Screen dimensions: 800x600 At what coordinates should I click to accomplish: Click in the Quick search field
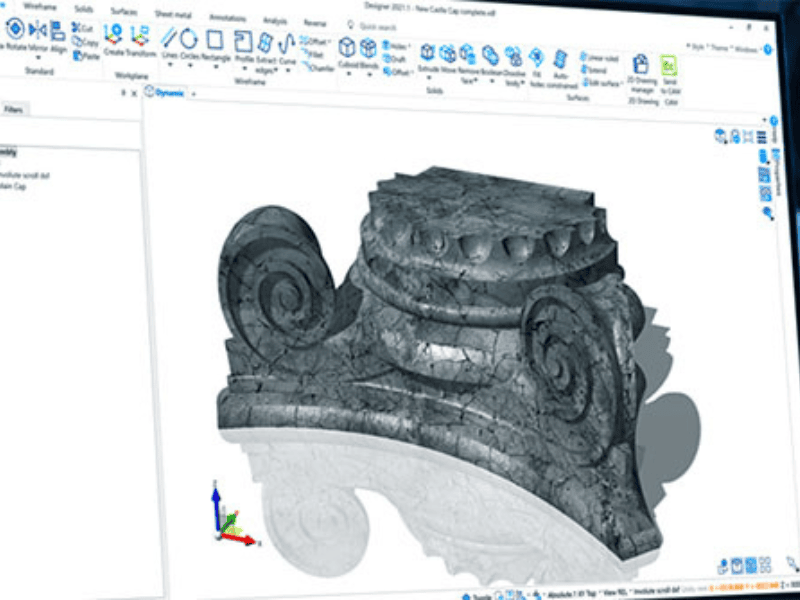(x=385, y=27)
